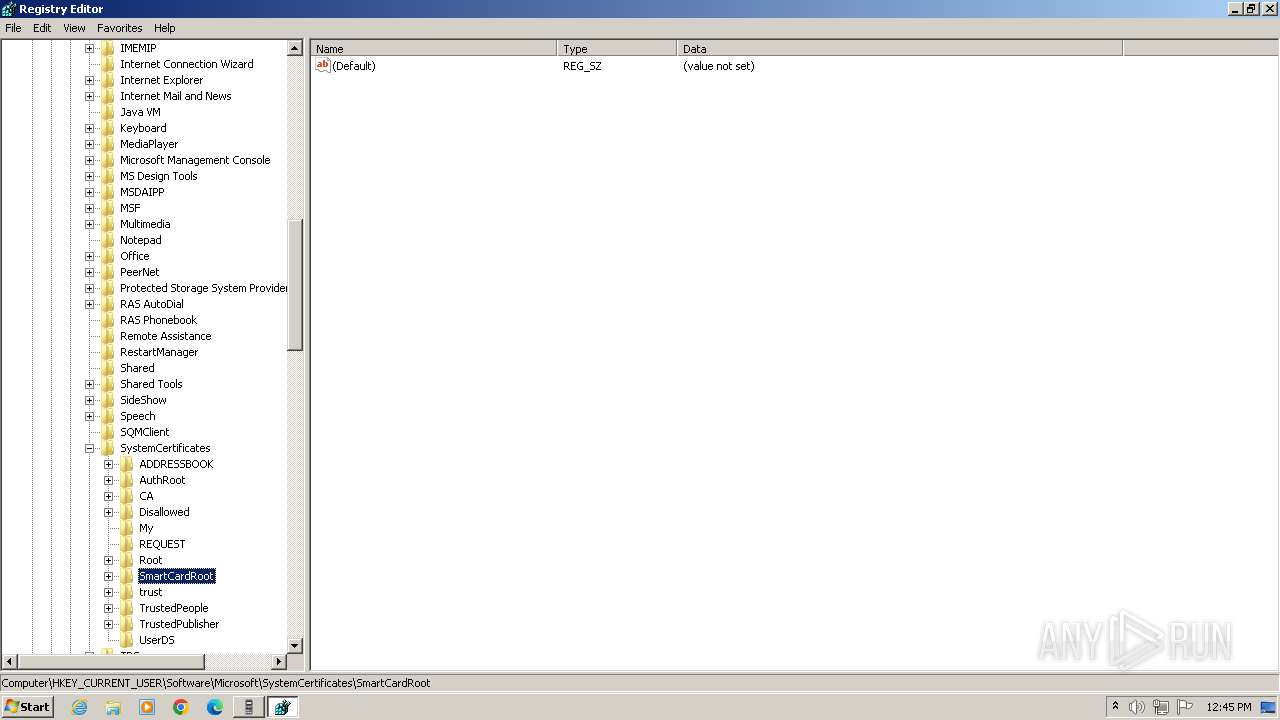1280x720 pixels.
Task: Click the Registry Editor taskbar button
Action: [x=282, y=707]
